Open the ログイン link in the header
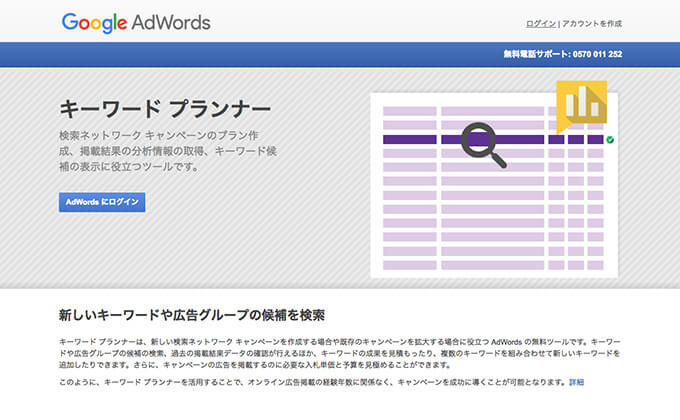 (541, 23)
